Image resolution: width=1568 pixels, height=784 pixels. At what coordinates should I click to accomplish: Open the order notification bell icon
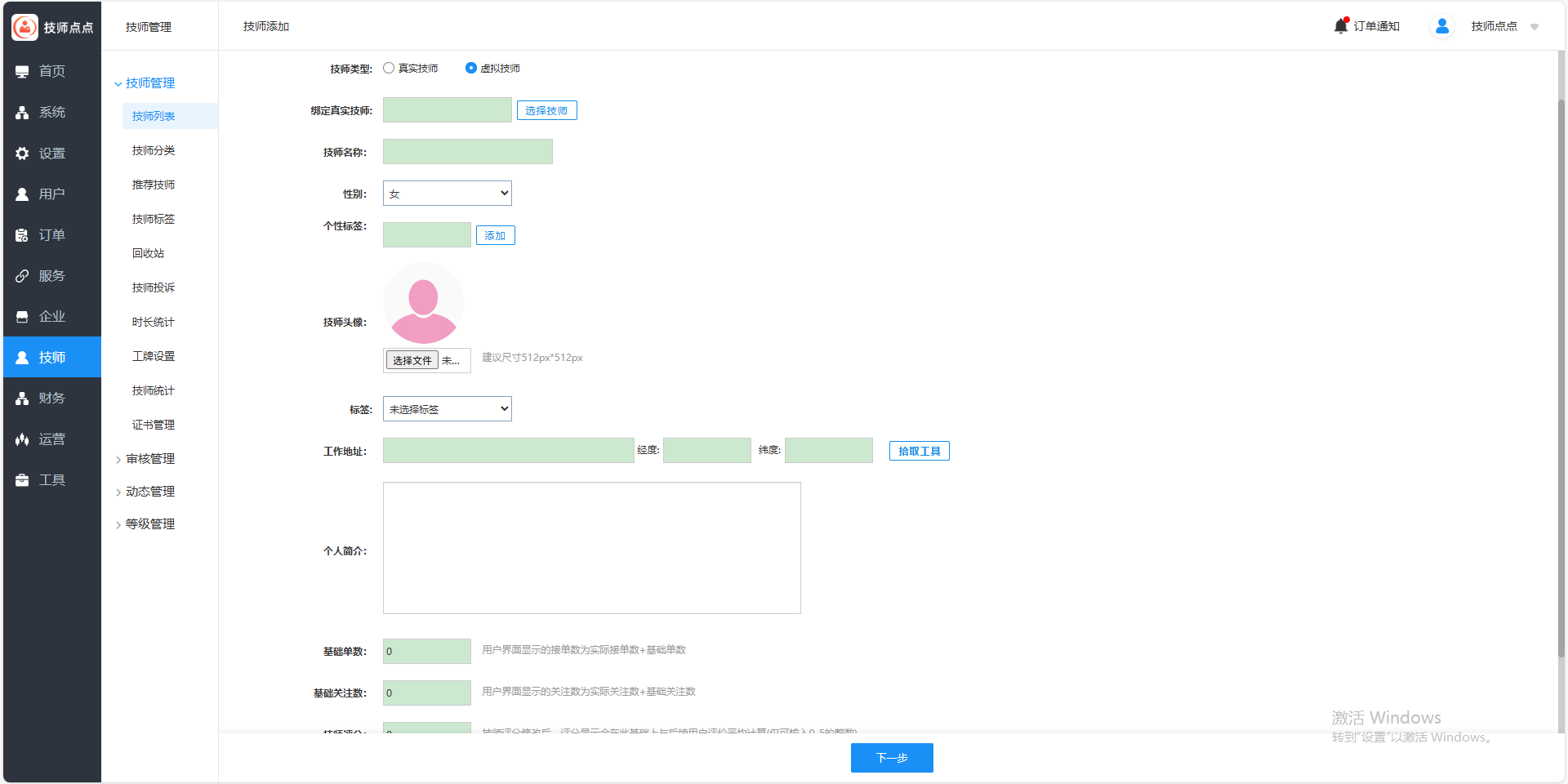click(1340, 26)
